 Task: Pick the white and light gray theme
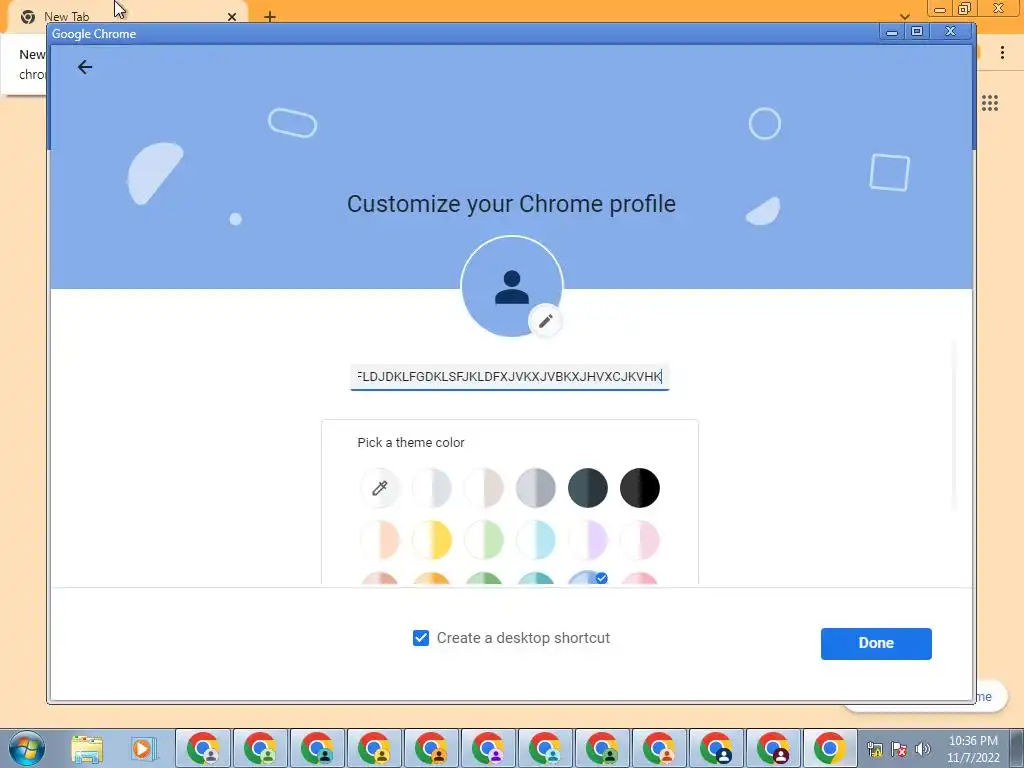pyautogui.click(x=432, y=488)
